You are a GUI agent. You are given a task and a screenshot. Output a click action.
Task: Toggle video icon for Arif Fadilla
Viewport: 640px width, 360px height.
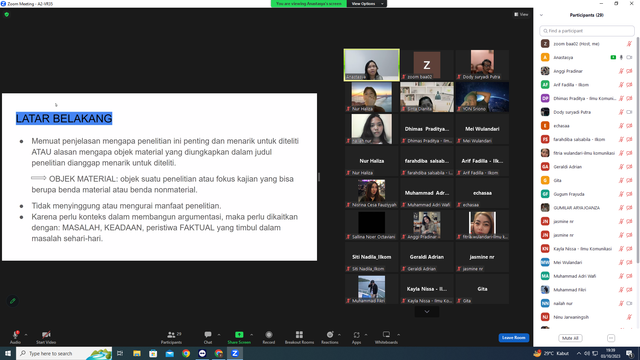tap(629, 85)
